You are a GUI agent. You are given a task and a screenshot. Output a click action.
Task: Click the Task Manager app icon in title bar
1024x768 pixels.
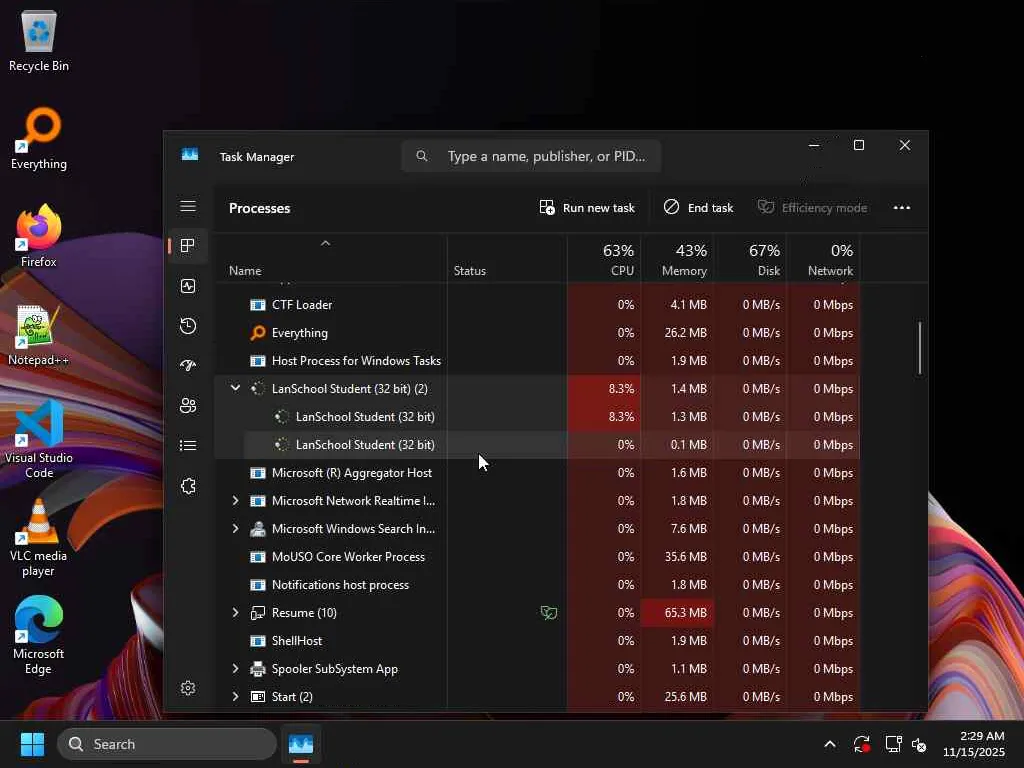point(190,155)
